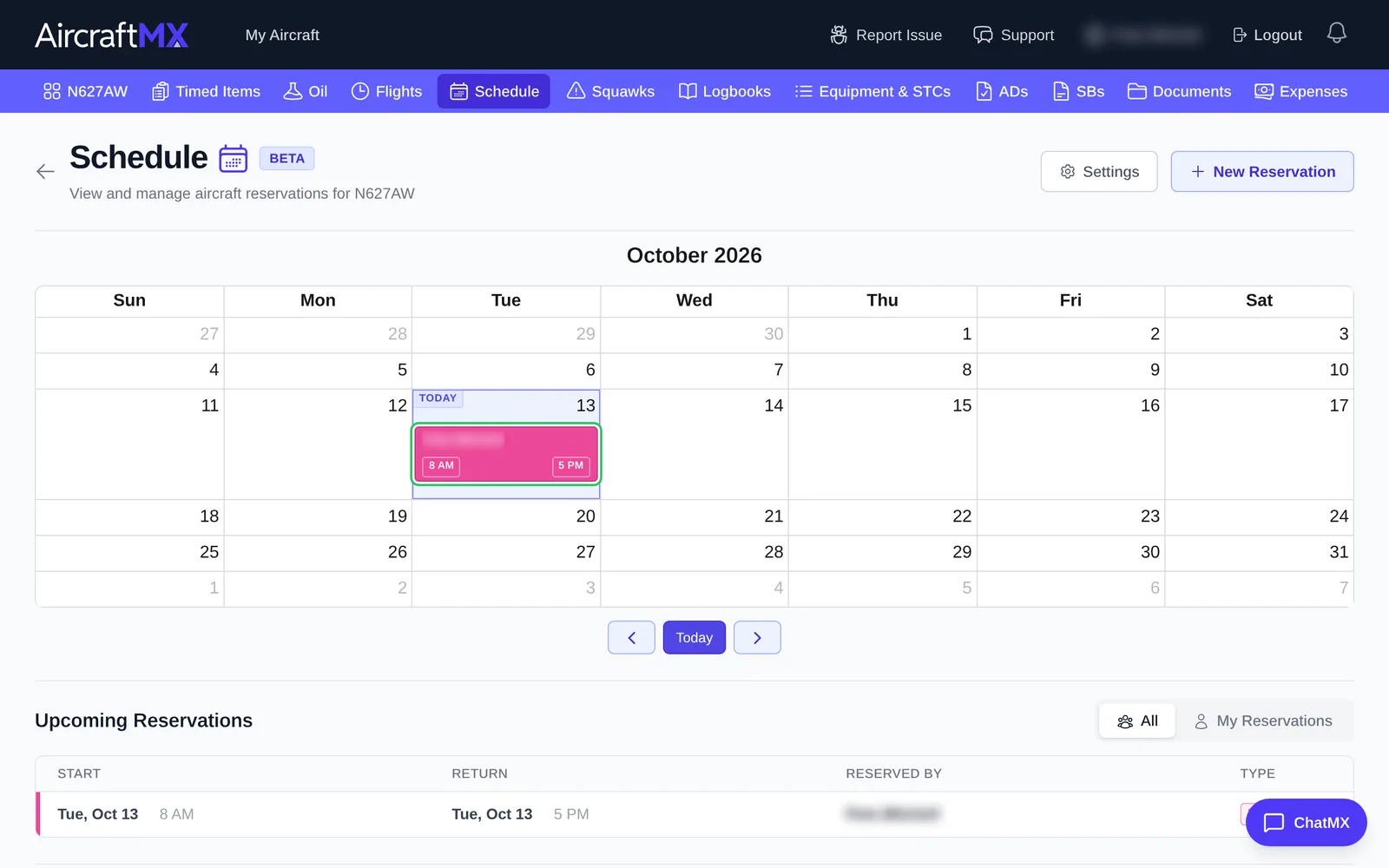Jump to Today in the calendar
Screen dimensions: 1389x868
[694, 638]
